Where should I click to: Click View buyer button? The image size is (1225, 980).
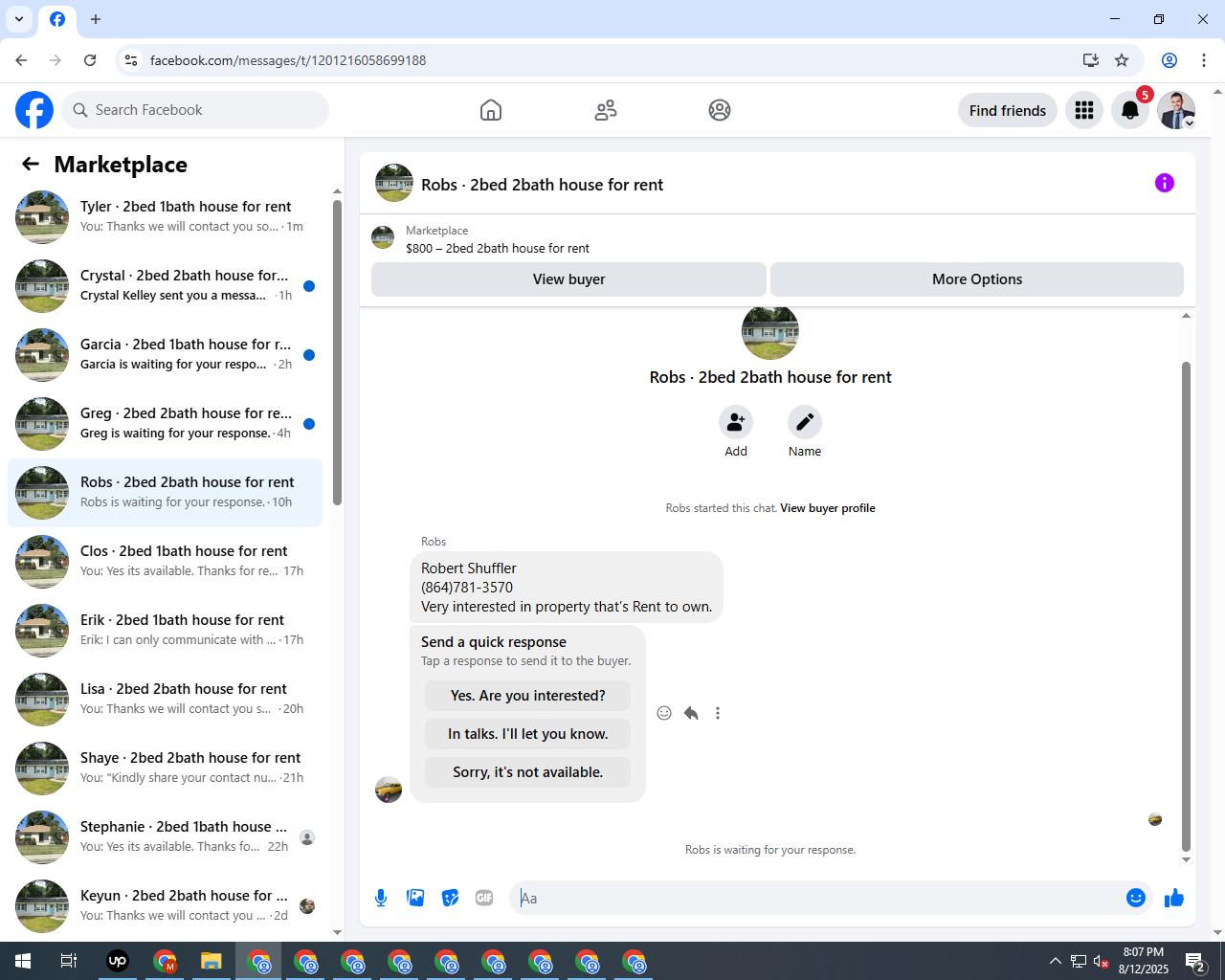click(568, 279)
